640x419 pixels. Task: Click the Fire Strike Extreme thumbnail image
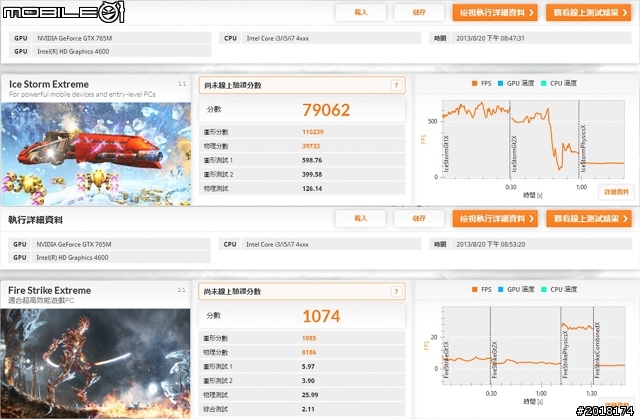(x=96, y=363)
